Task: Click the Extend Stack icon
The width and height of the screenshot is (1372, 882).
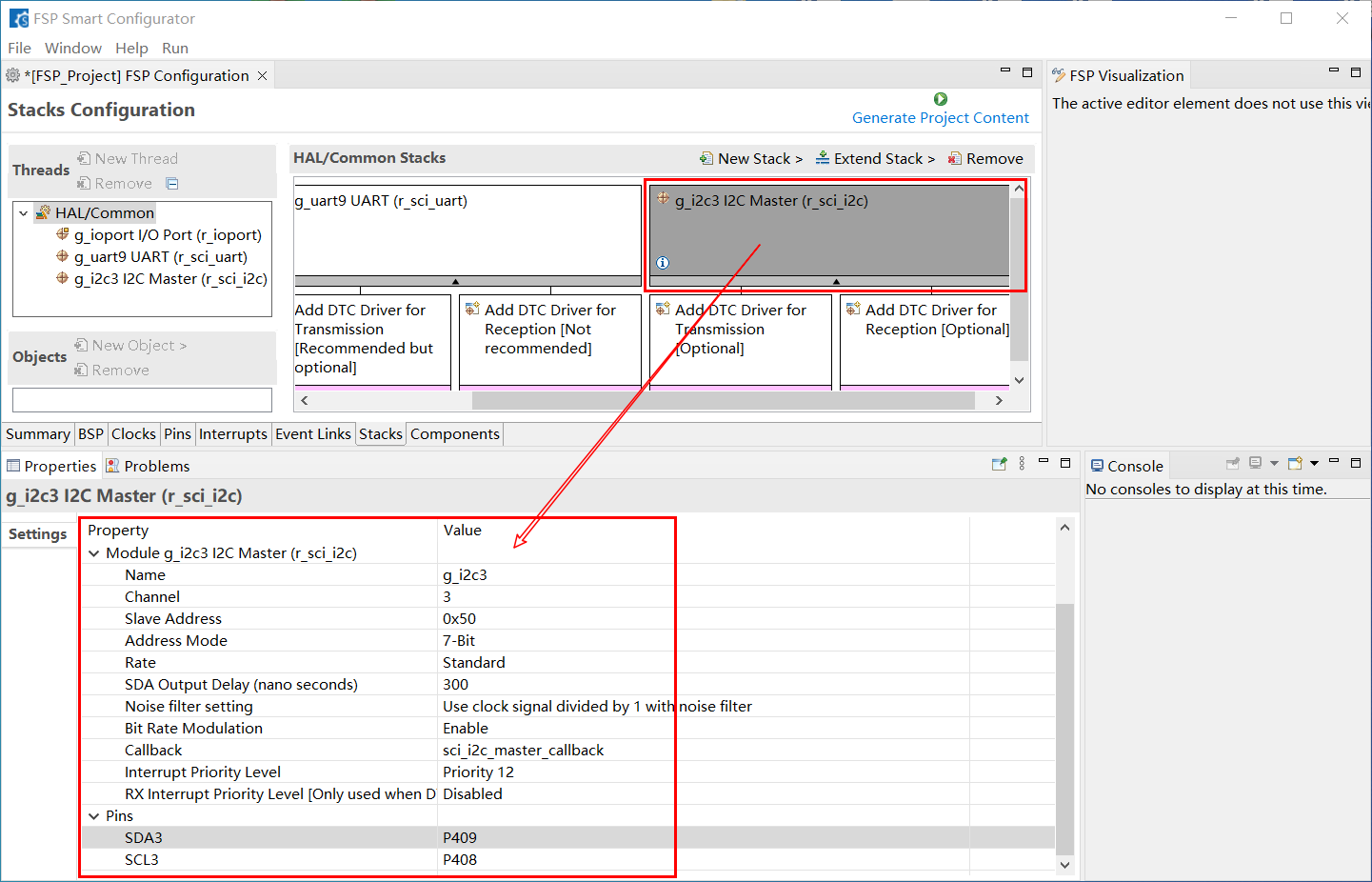Action: [x=823, y=158]
